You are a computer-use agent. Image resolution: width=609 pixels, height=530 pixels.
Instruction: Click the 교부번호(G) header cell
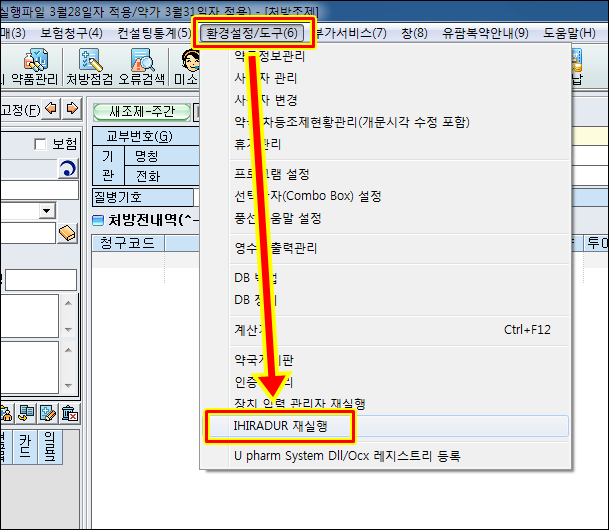pos(146,136)
